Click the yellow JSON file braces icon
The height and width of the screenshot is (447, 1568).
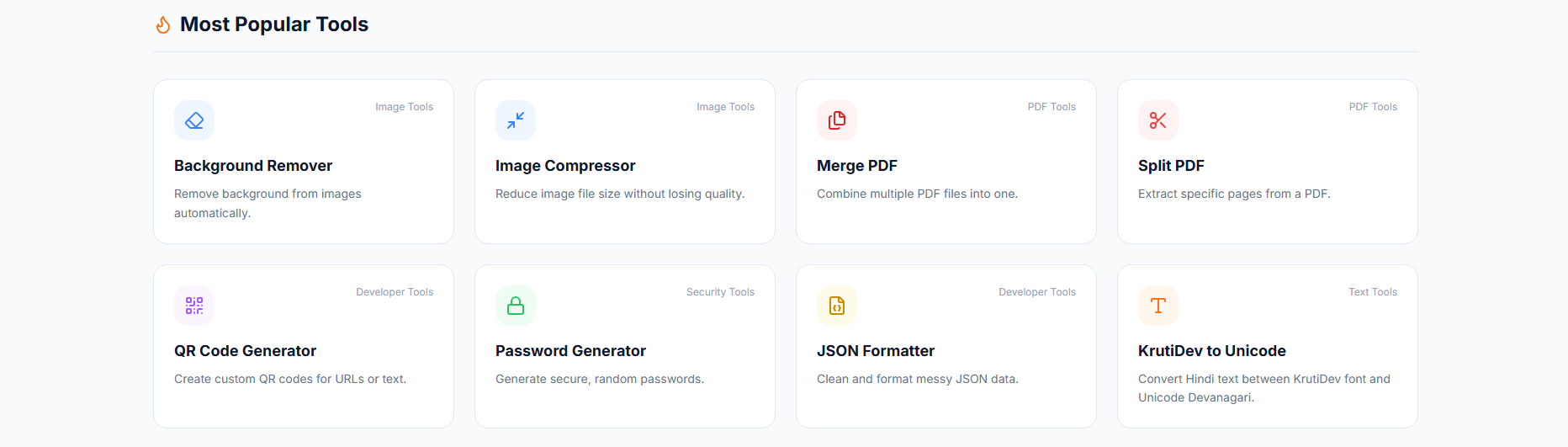837,306
